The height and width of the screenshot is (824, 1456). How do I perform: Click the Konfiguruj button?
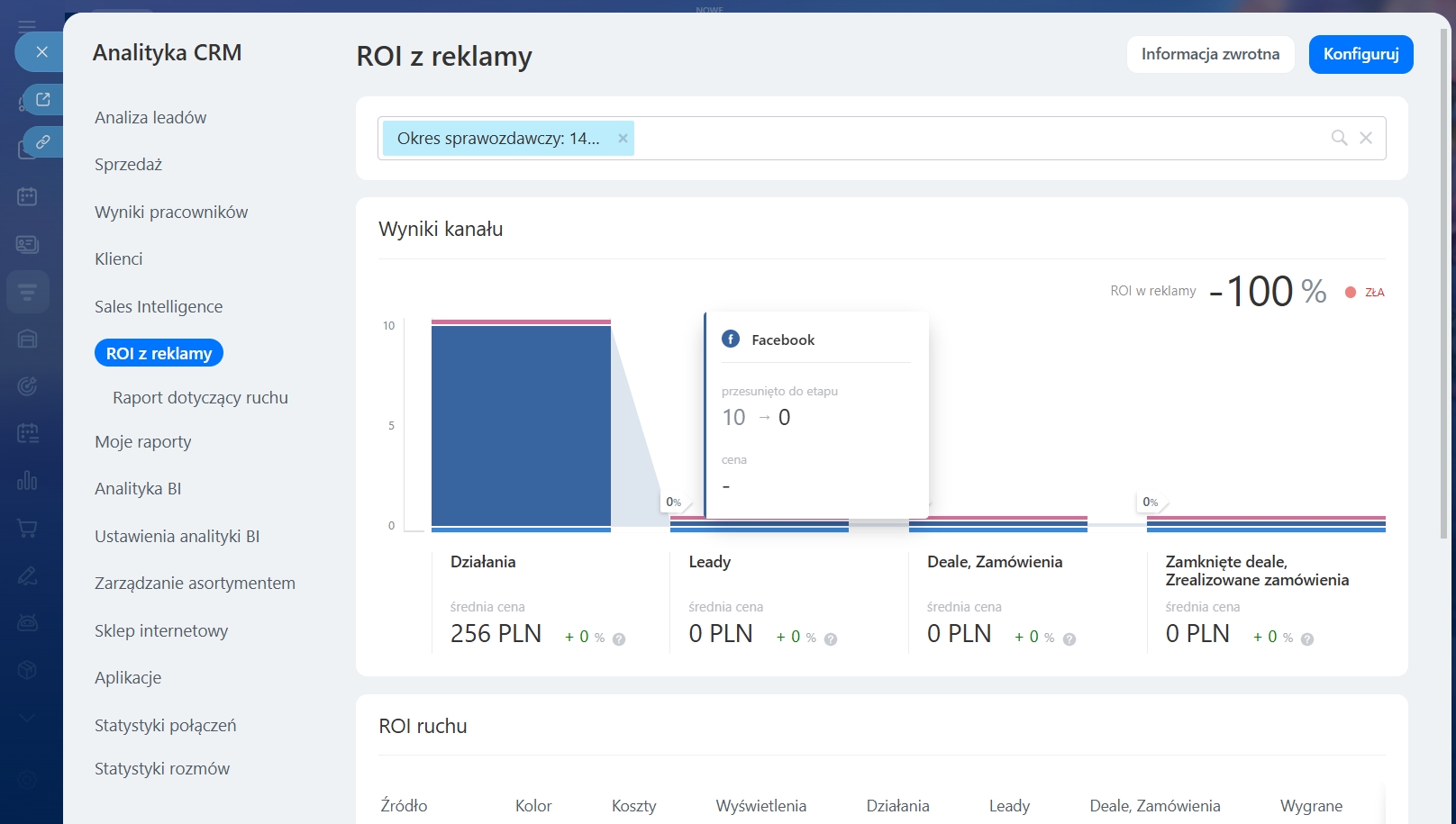pyautogui.click(x=1360, y=54)
